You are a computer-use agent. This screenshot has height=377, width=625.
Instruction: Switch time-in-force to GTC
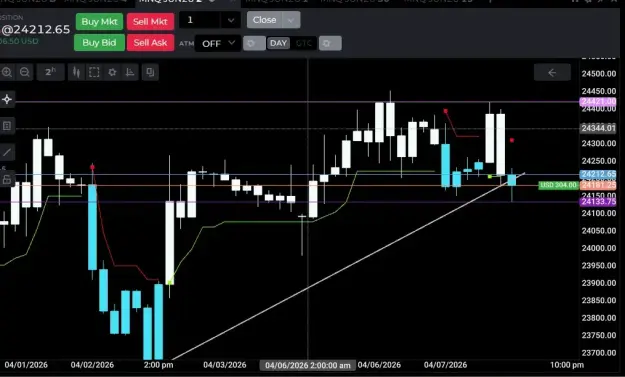(x=304, y=43)
